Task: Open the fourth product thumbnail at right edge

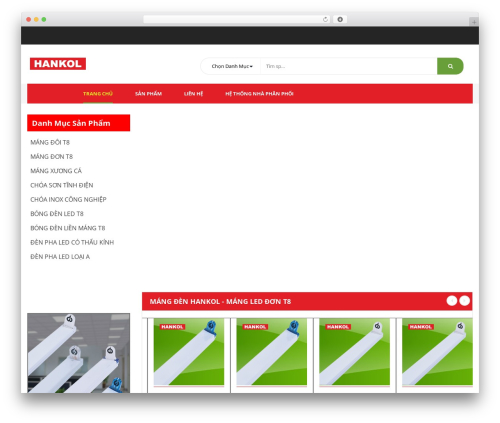Action: pos(437,353)
